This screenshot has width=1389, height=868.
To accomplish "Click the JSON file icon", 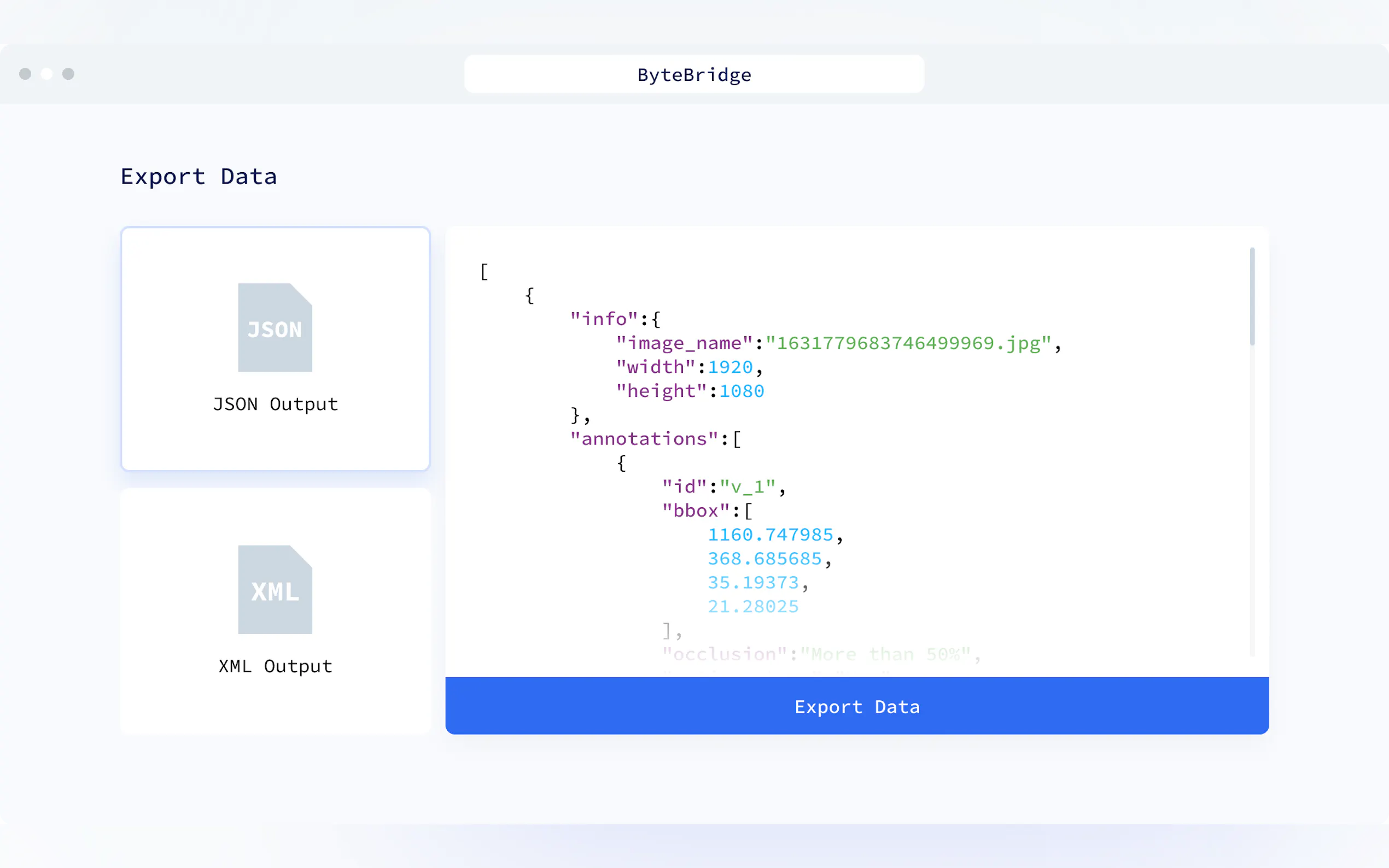I will coord(275,328).
